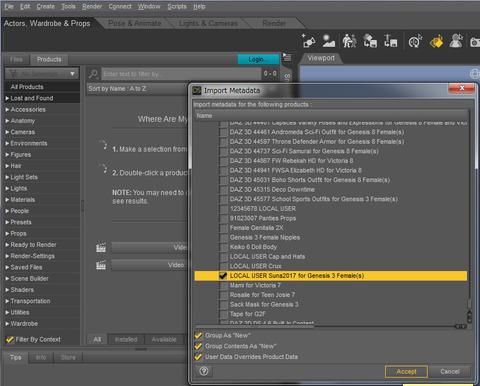Check the Tape for G2F checkbox
Viewport: 480px width, 386px height.
click(223, 314)
